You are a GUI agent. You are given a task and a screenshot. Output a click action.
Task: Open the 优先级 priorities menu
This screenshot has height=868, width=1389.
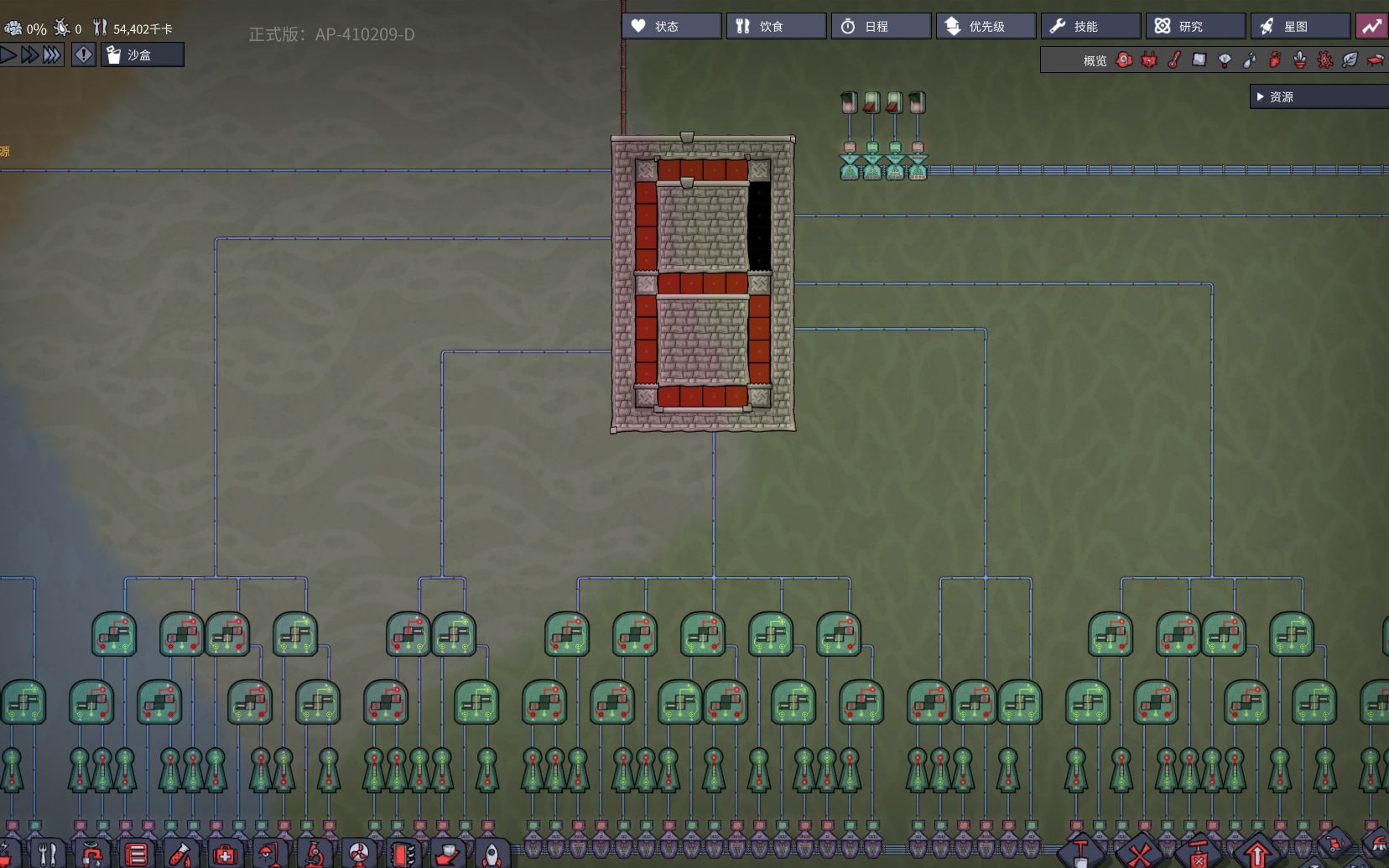point(986,26)
